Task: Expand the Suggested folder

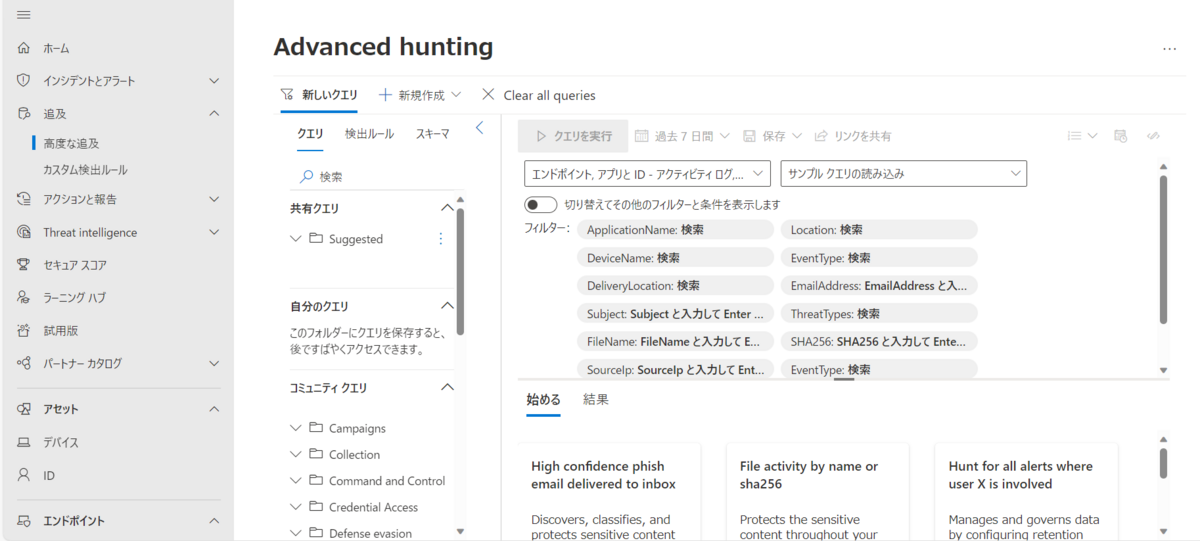Action: pyautogui.click(x=295, y=239)
